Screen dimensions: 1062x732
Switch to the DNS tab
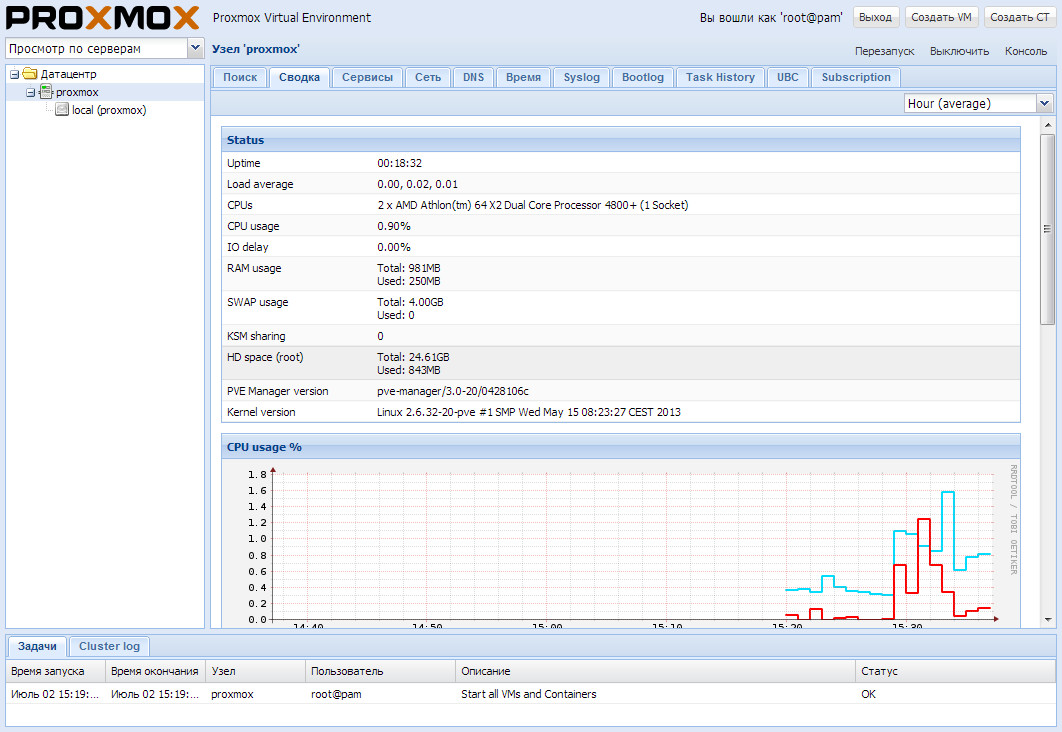click(473, 77)
